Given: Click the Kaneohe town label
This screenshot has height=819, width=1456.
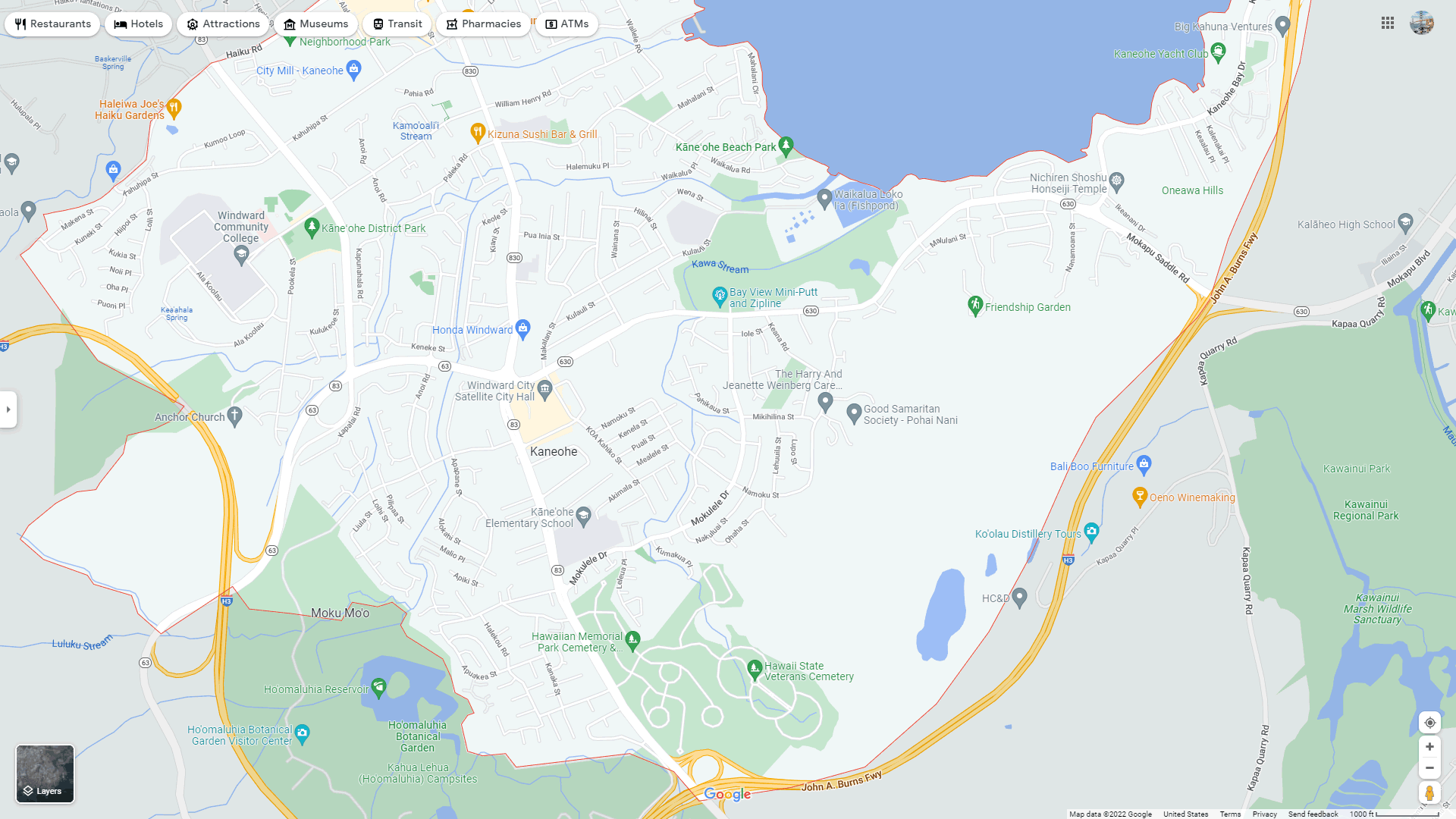Looking at the screenshot, I should click(554, 452).
